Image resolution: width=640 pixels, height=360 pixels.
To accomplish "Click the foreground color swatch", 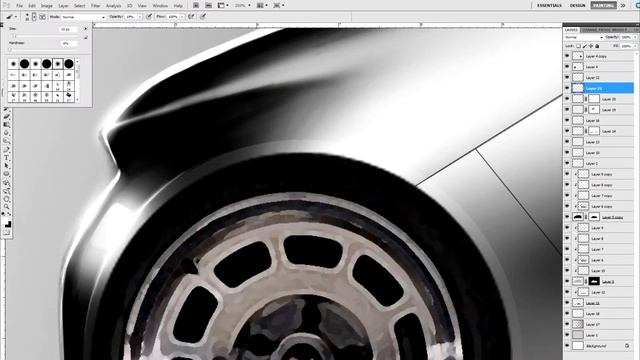I will point(5,222).
